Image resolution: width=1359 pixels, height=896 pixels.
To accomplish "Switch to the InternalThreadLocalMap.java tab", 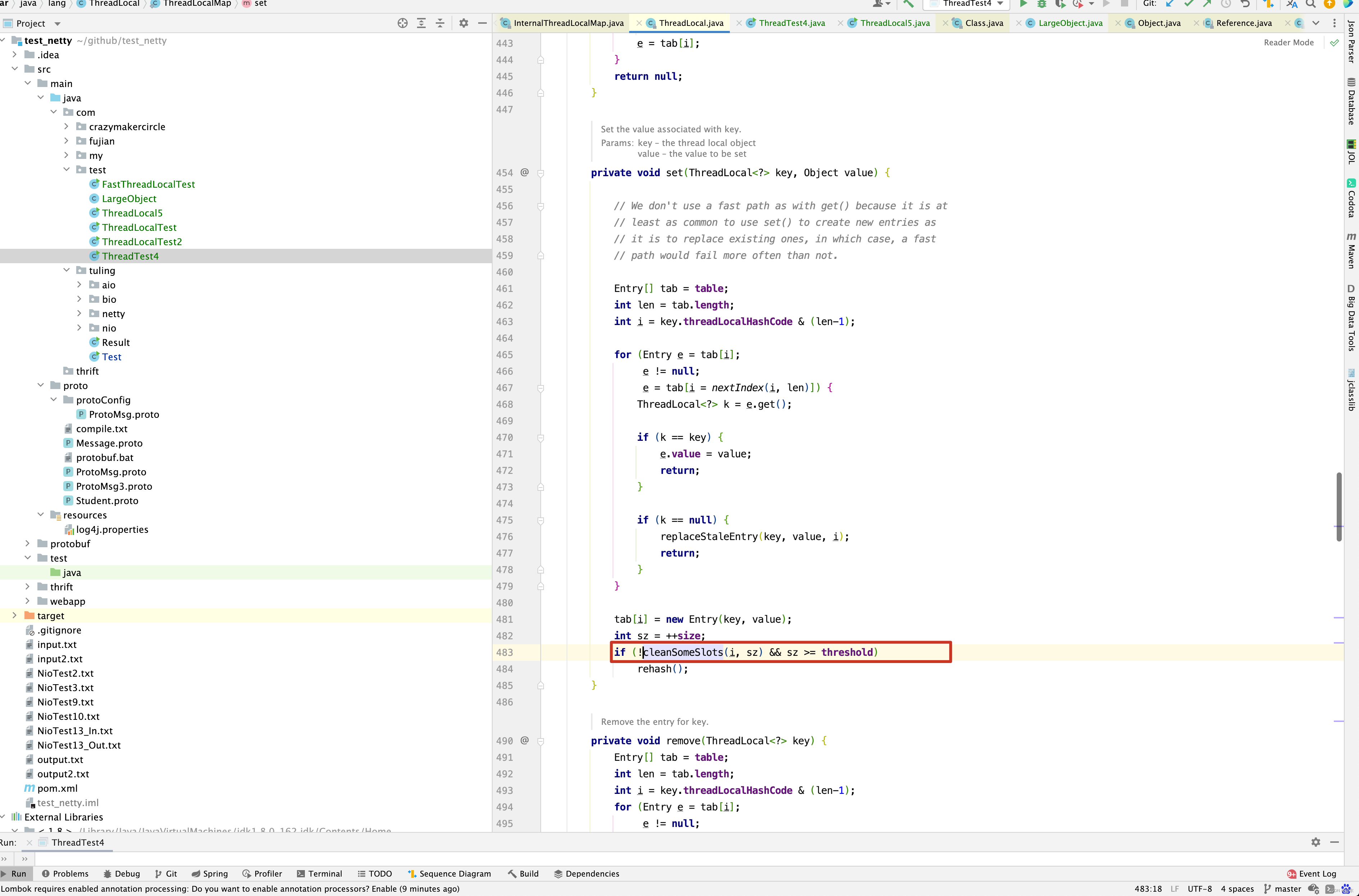I will pyautogui.click(x=568, y=23).
